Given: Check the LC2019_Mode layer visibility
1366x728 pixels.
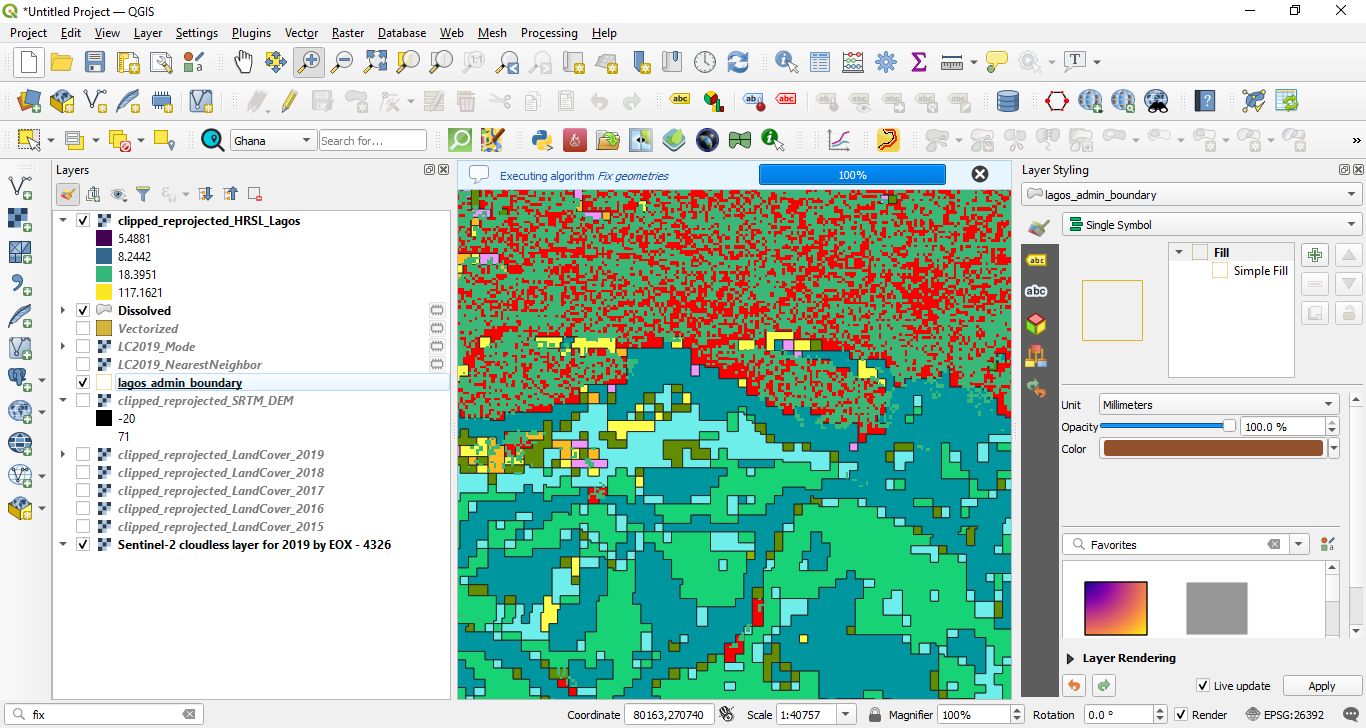Looking at the screenshot, I should tap(83, 347).
